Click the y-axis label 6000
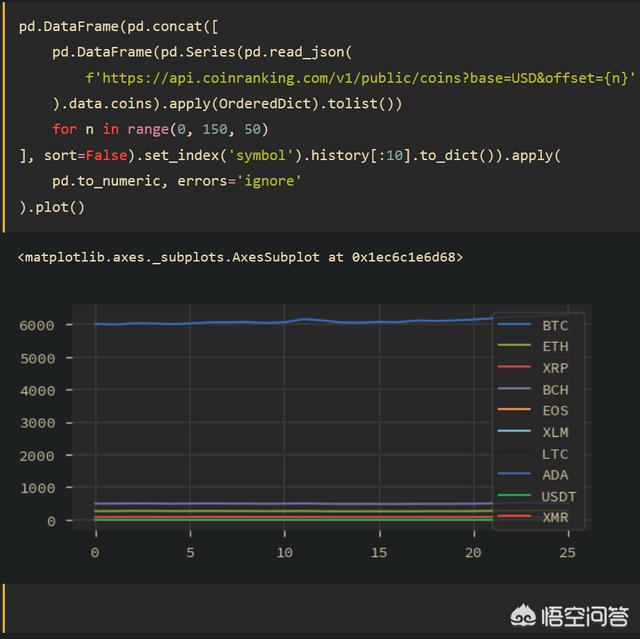Image resolution: width=640 pixels, height=639 pixels. pyautogui.click(x=37, y=326)
